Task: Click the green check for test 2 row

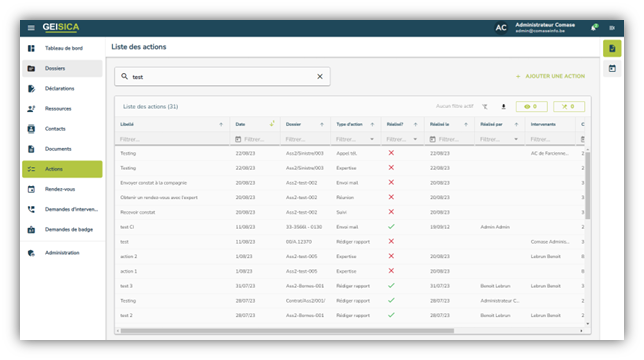Action: tap(391, 315)
